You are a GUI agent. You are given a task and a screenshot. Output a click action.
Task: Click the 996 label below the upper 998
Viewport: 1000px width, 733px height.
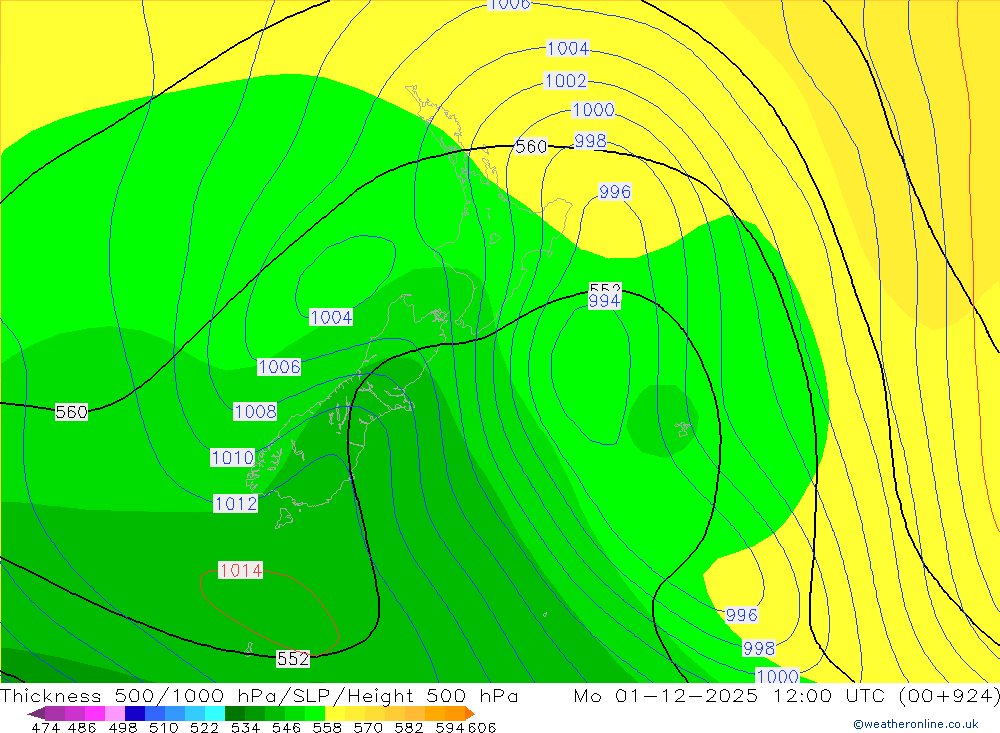tap(615, 191)
